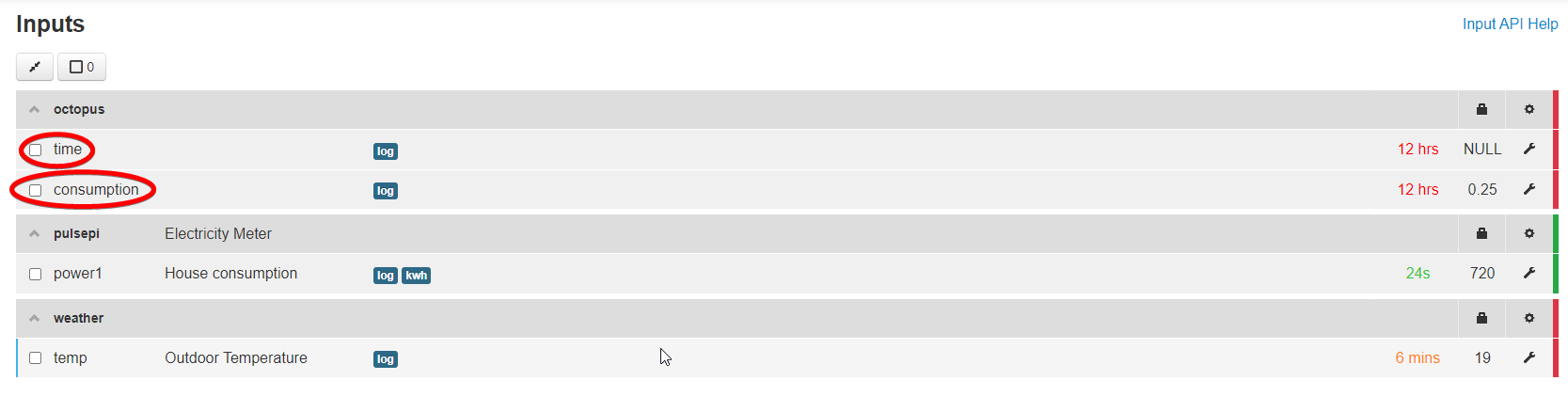The height and width of the screenshot is (396, 1568).
Task: Check the temp input checkbox
Action: click(35, 358)
